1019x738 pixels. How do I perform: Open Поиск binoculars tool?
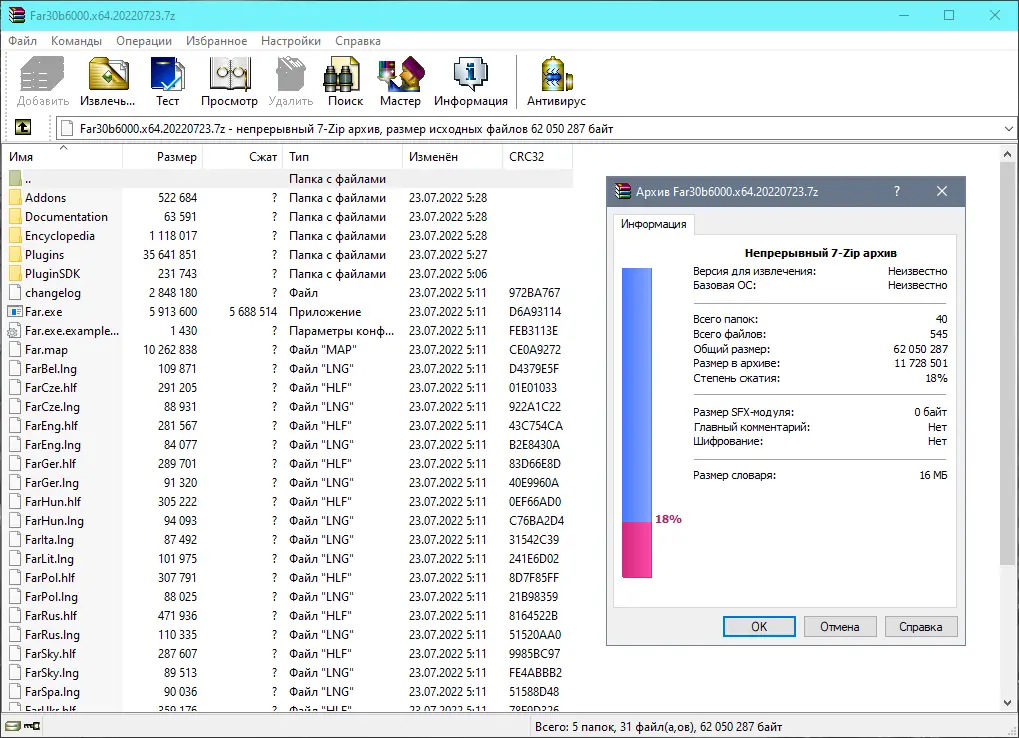(x=345, y=81)
